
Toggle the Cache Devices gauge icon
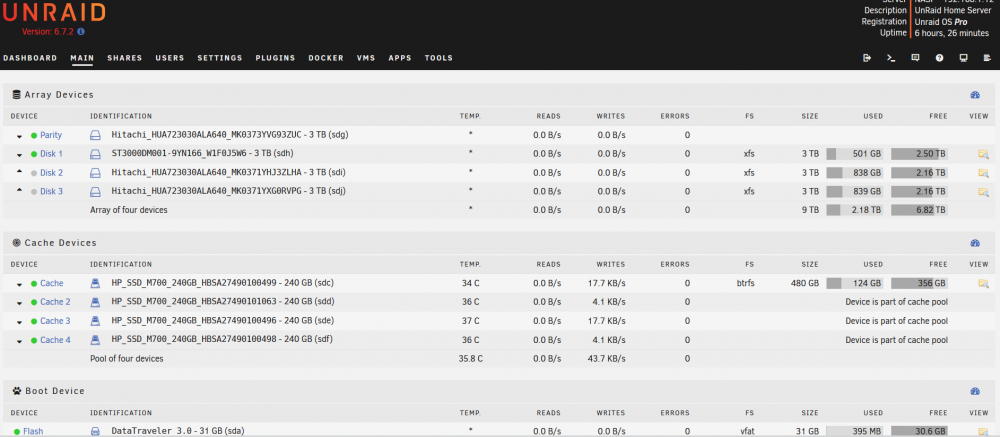coord(974,243)
